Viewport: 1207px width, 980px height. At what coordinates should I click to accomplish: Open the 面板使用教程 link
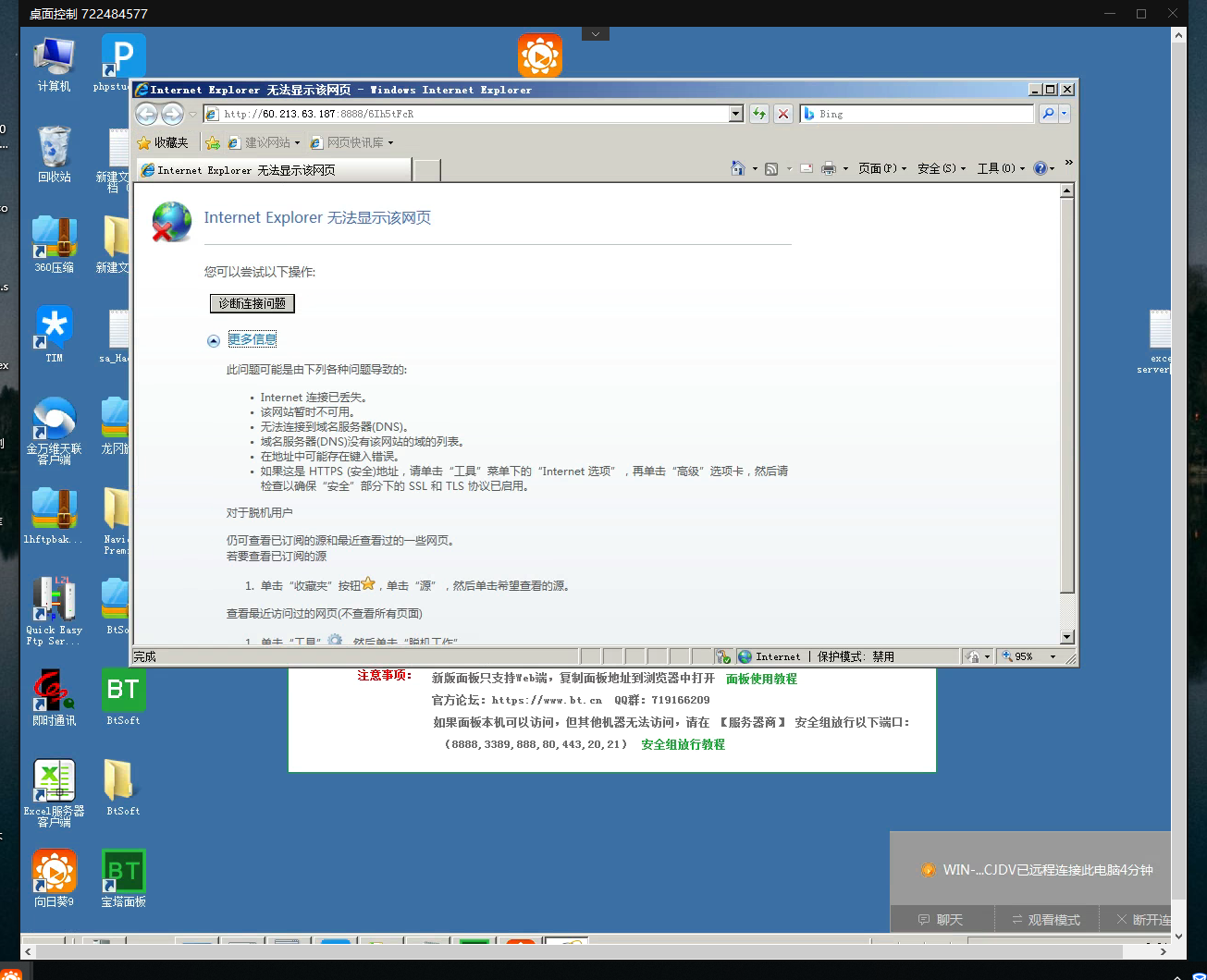761,679
